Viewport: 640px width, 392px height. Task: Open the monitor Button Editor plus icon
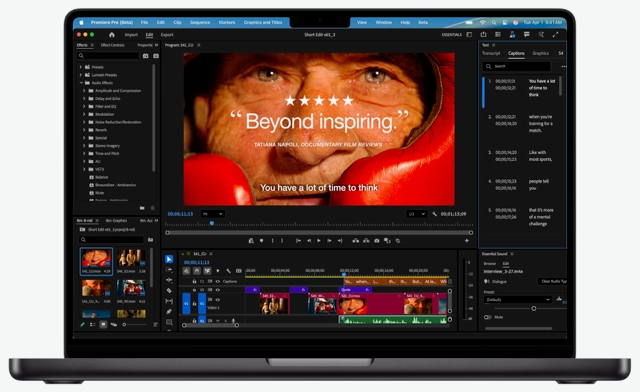[467, 241]
